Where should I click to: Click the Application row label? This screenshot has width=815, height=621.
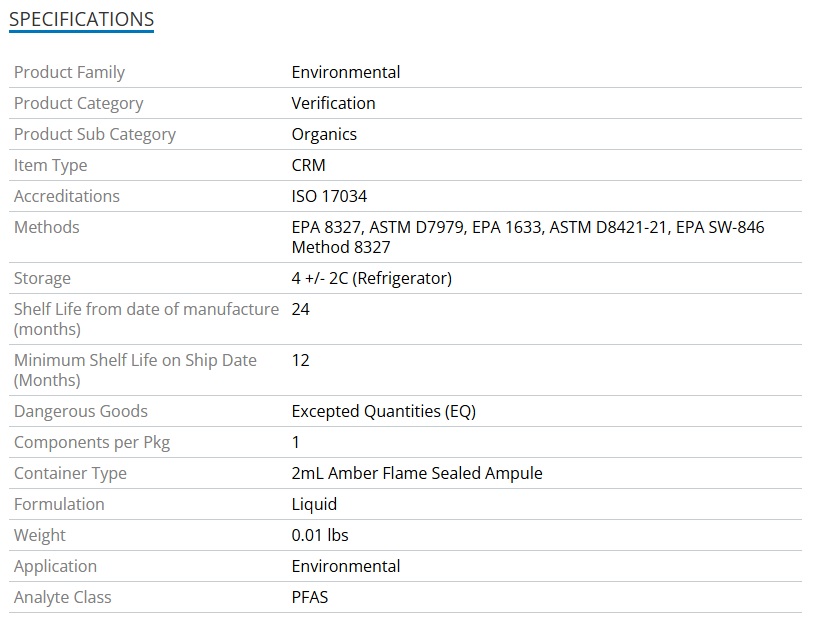(55, 566)
